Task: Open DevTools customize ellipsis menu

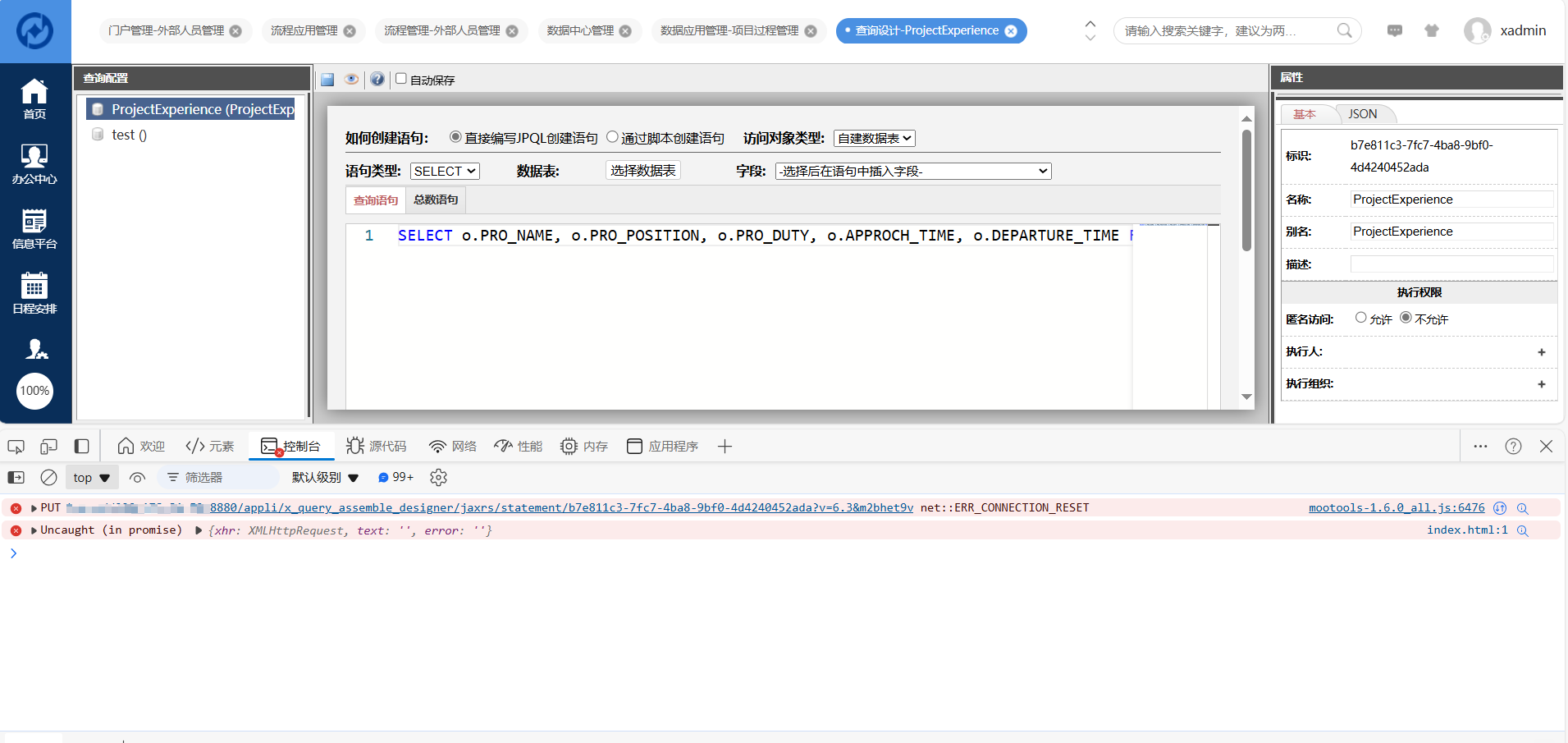Action: pyautogui.click(x=1480, y=447)
